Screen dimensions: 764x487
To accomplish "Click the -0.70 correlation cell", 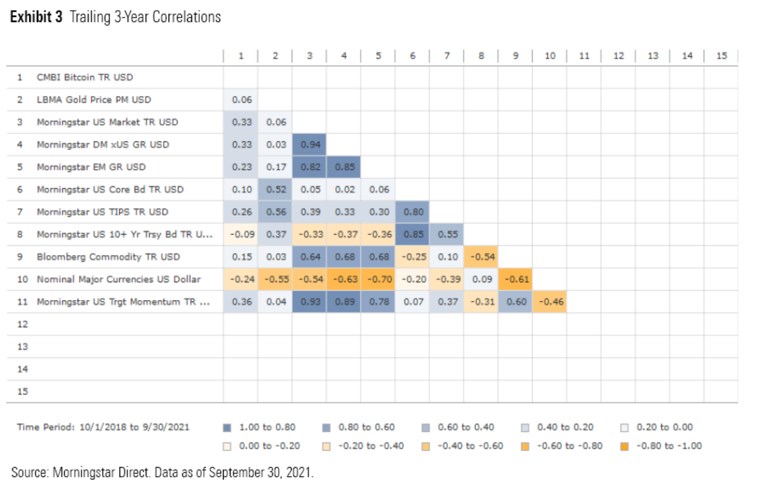I will (x=378, y=277).
